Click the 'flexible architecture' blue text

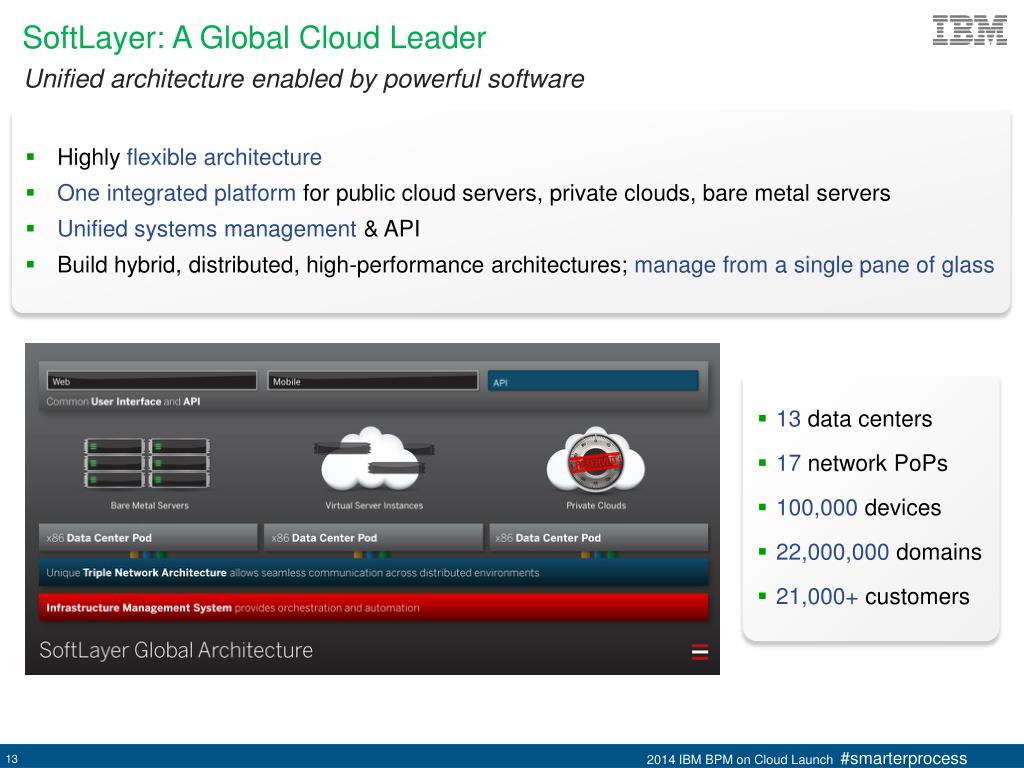[224, 157]
